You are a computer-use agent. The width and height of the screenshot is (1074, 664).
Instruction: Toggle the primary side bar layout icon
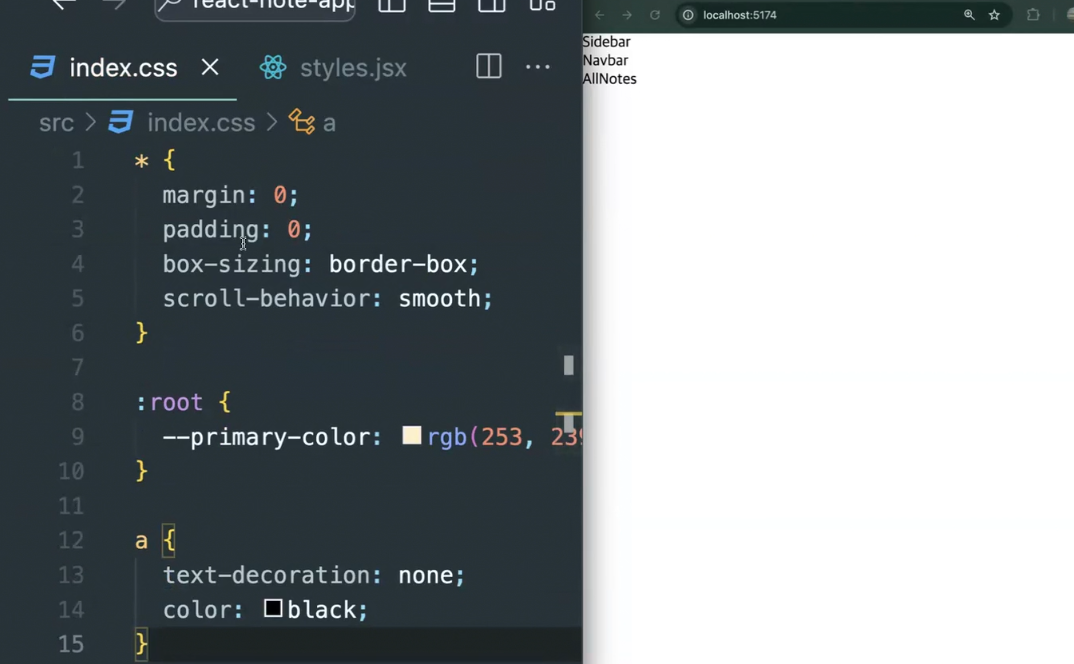392,5
